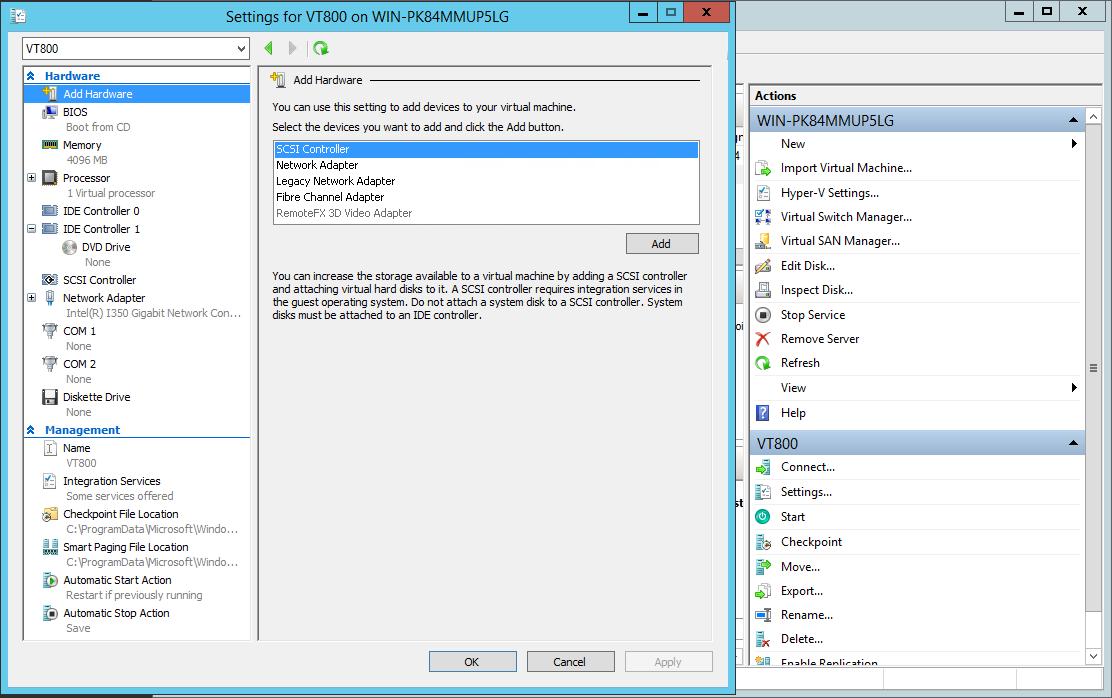Screen dimensions: 1112x698
Task: Select SCSI Controller in device list
Action: [486, 149]
